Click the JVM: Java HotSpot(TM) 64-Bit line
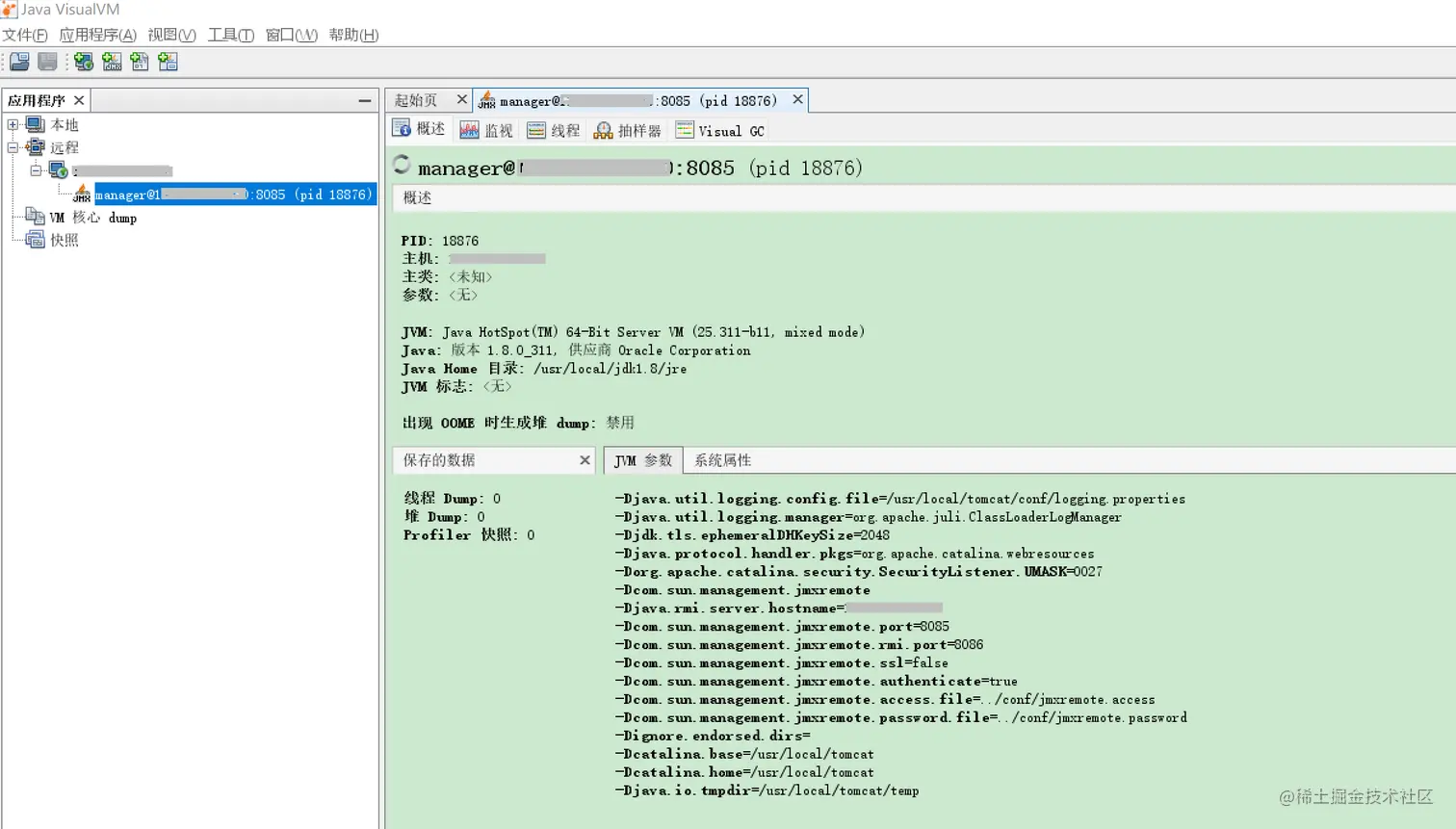This screenshot has height=829, width=1456. click(x=634, y=332)
